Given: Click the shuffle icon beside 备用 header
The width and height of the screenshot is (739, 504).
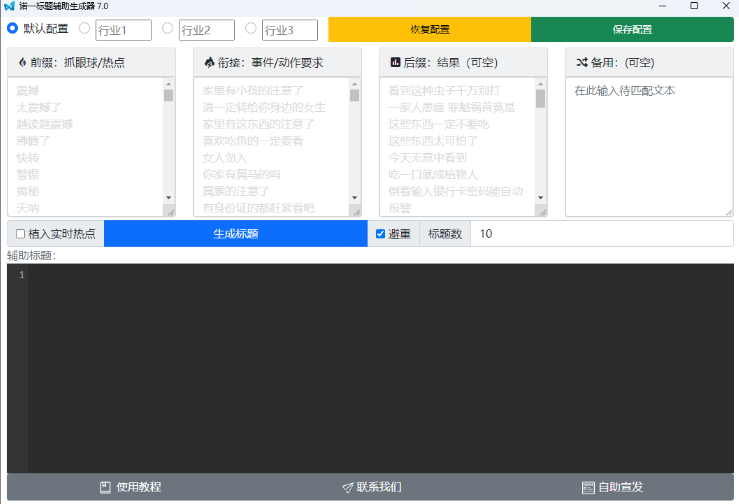Looking at the screenshot, I should pyautogui.click(x=581, y=63).
